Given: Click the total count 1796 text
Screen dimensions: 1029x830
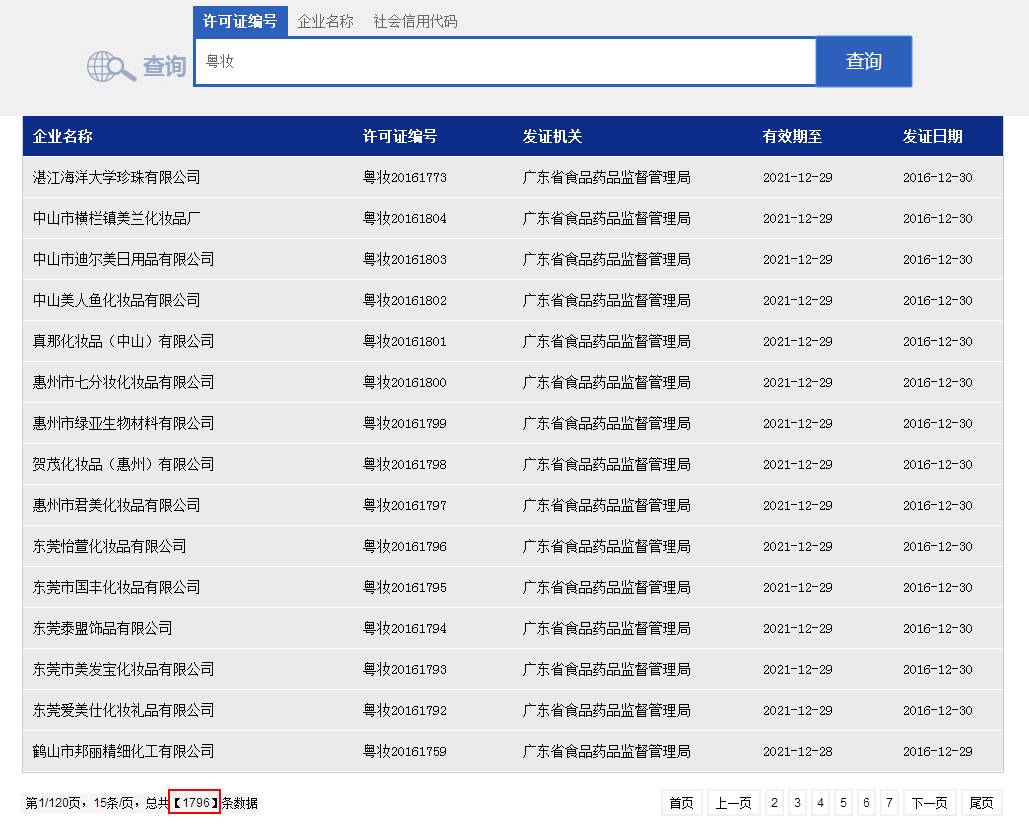Looking at the screenshot, I should (196, 802).
